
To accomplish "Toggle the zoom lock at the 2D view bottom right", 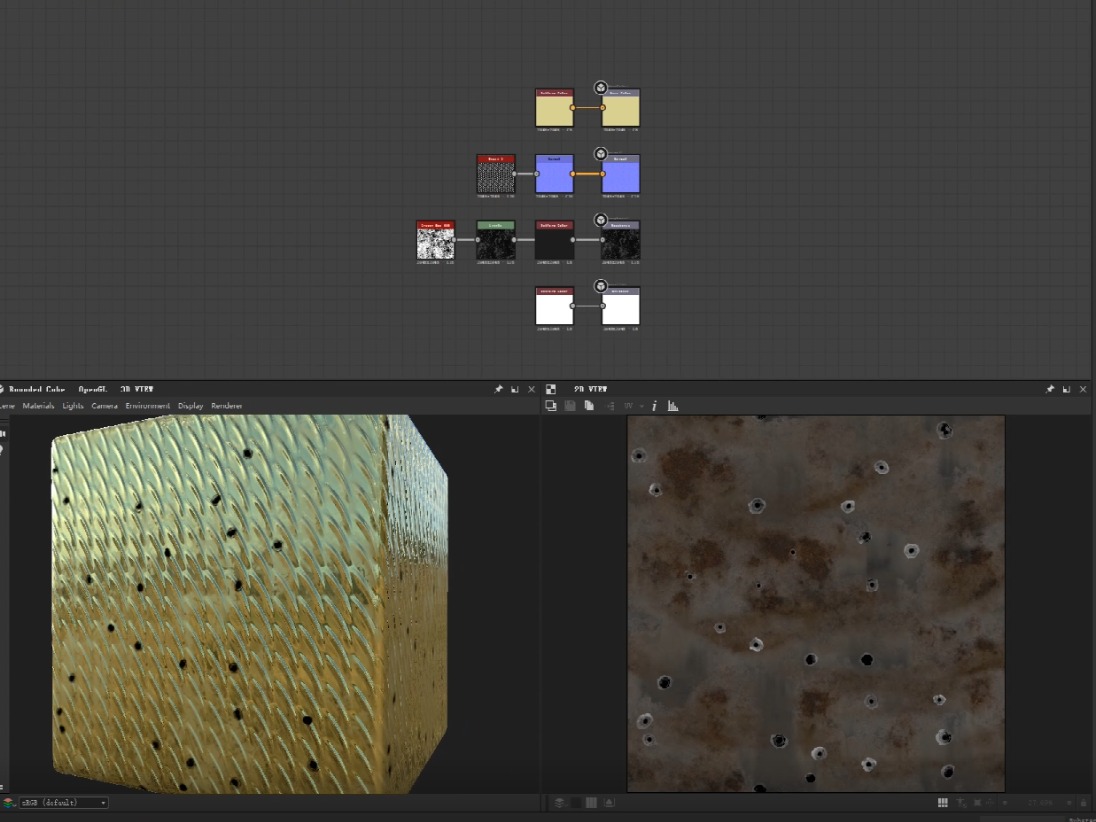I will coord(1083,803).
